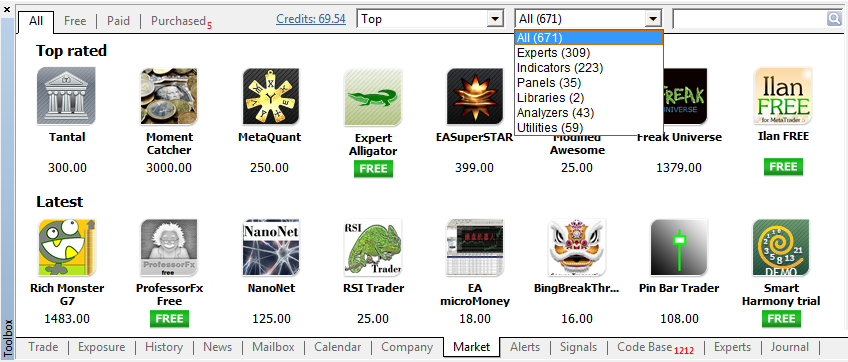This screenshot has width=848, height=362.
Task: Switch to the All tab
Action: 36,21
